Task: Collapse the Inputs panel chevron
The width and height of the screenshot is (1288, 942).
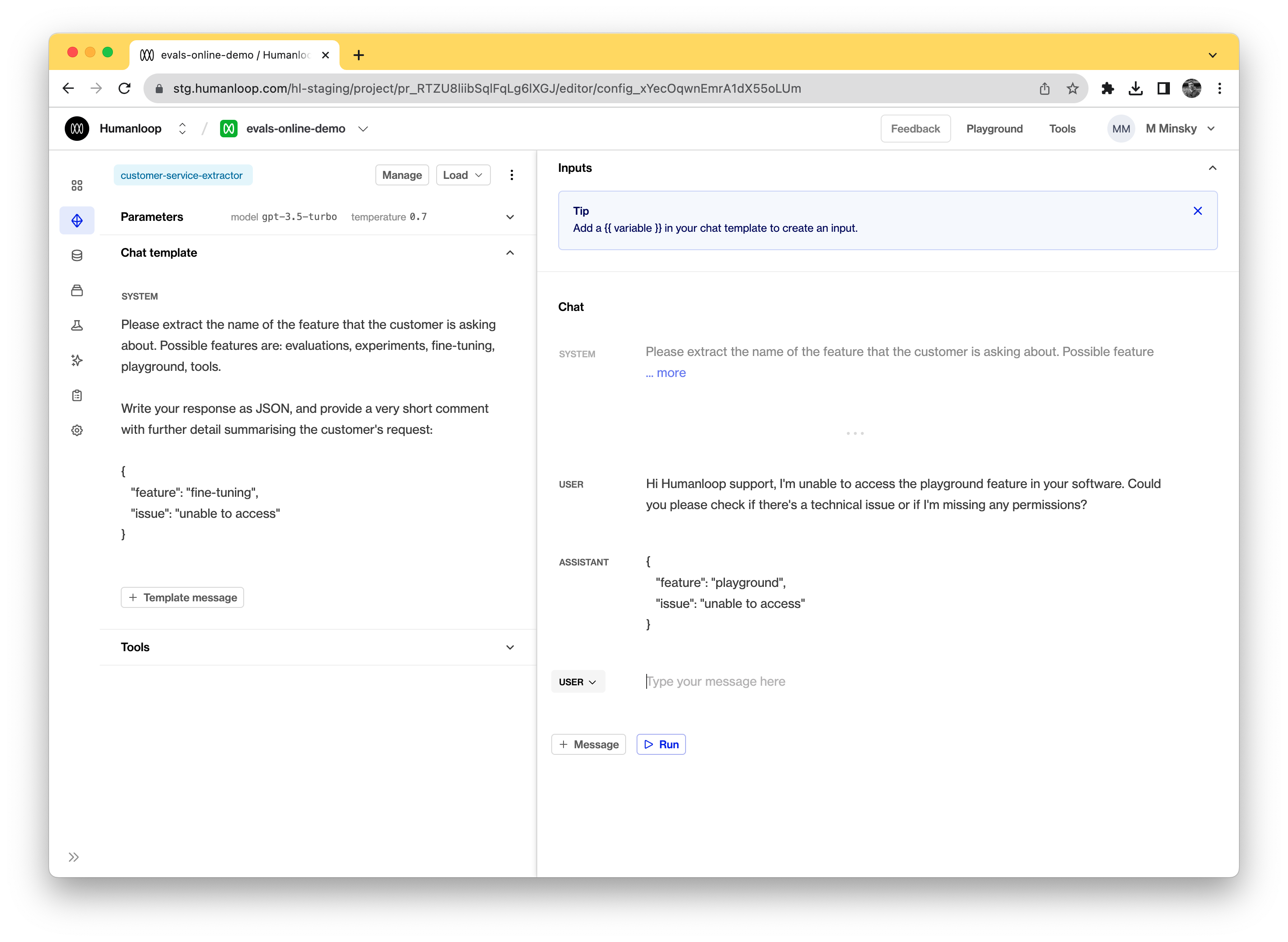Action: [x=1213, y=167]
